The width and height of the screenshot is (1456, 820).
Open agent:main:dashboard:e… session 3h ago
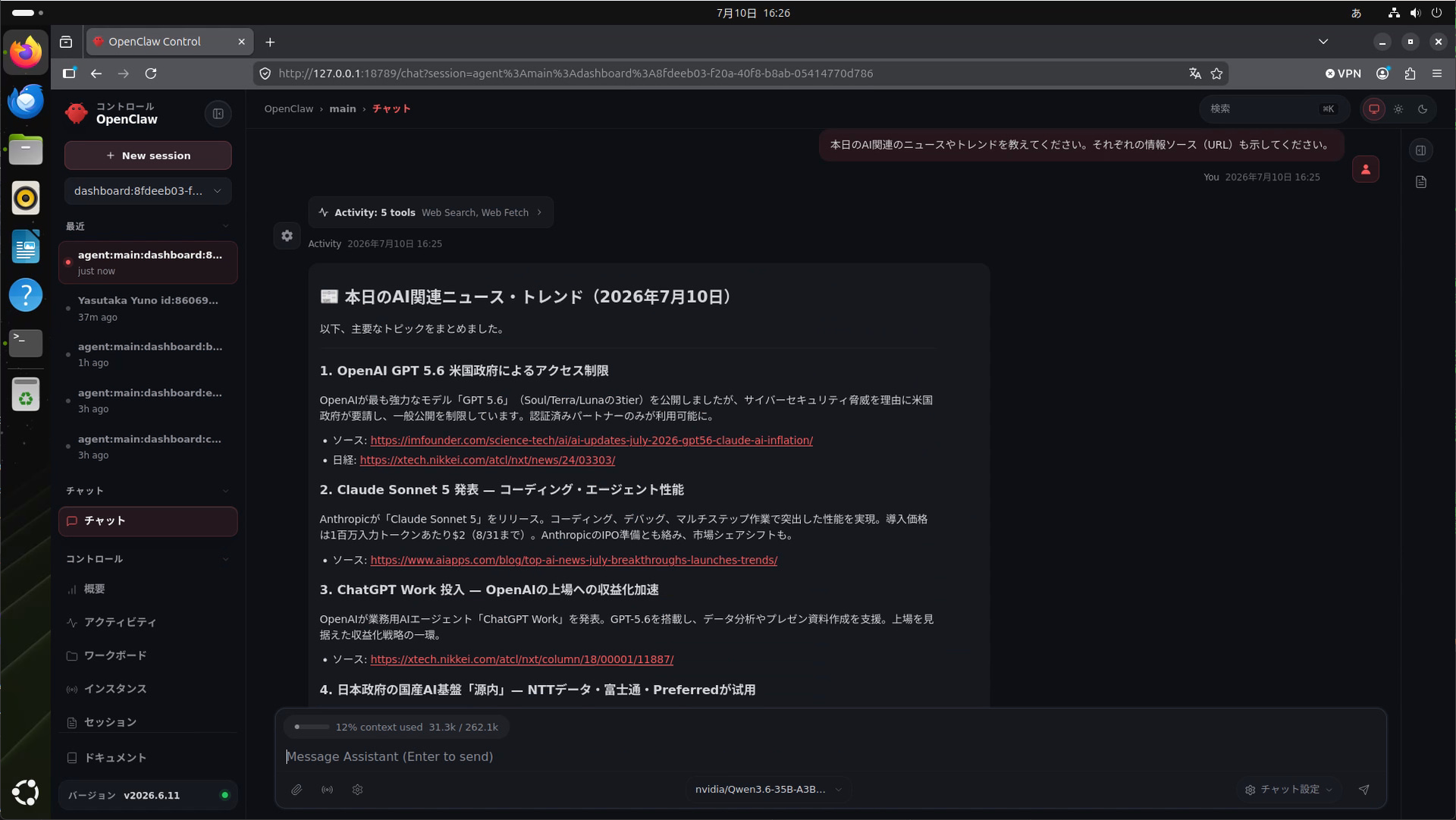pyautogui.click(x=148, y=401)
